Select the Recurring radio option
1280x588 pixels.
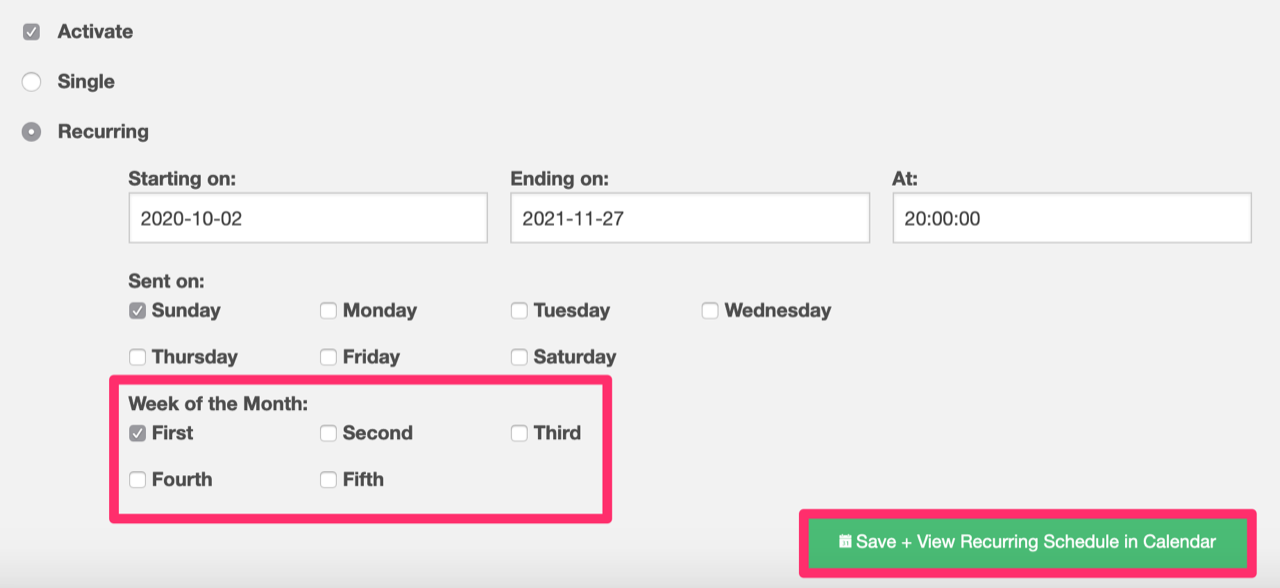(32, 132)
